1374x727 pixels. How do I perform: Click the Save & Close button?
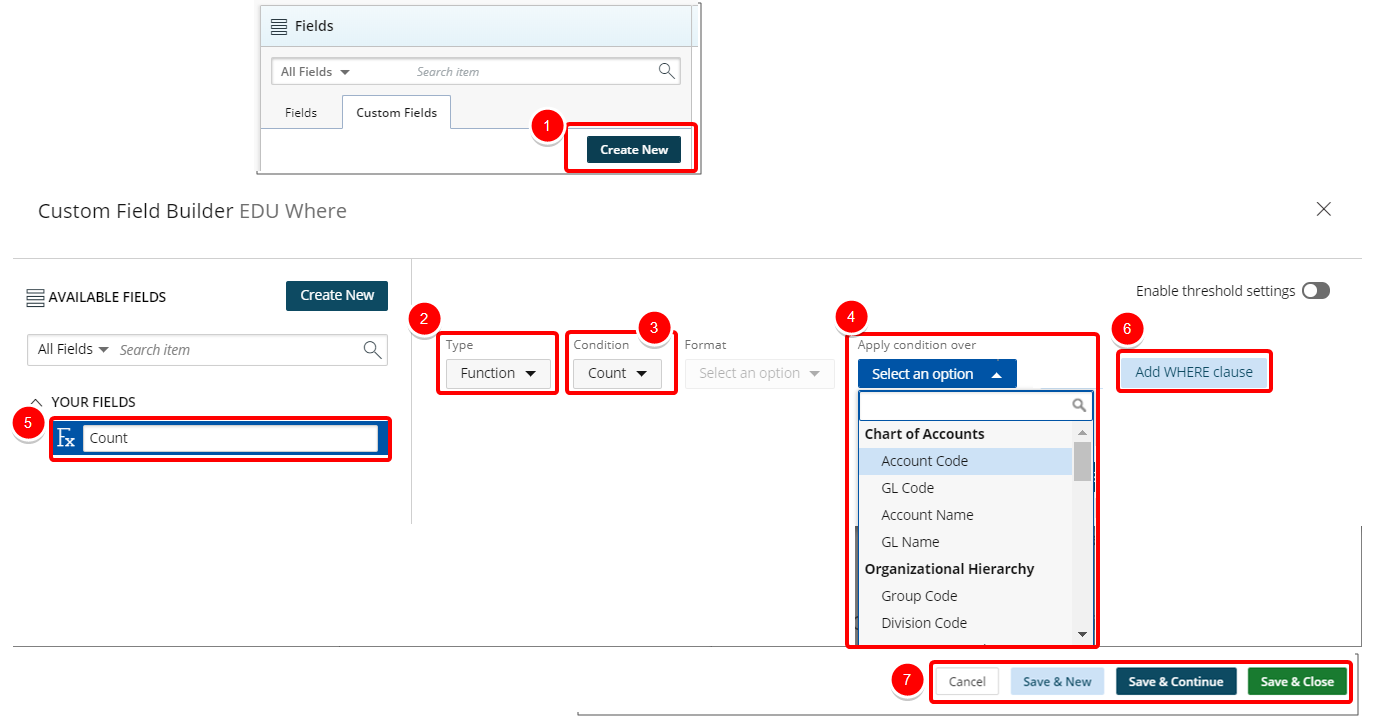pos(1297,682)
